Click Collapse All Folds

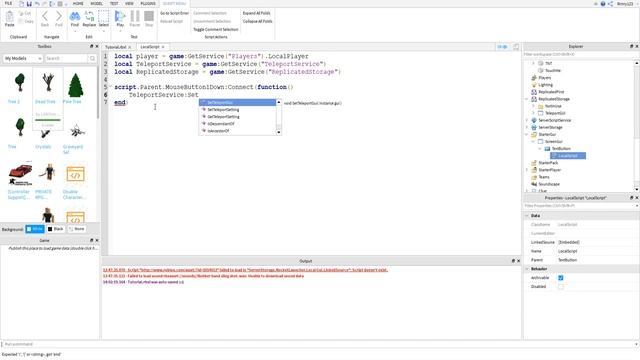[x=257, y=21]
